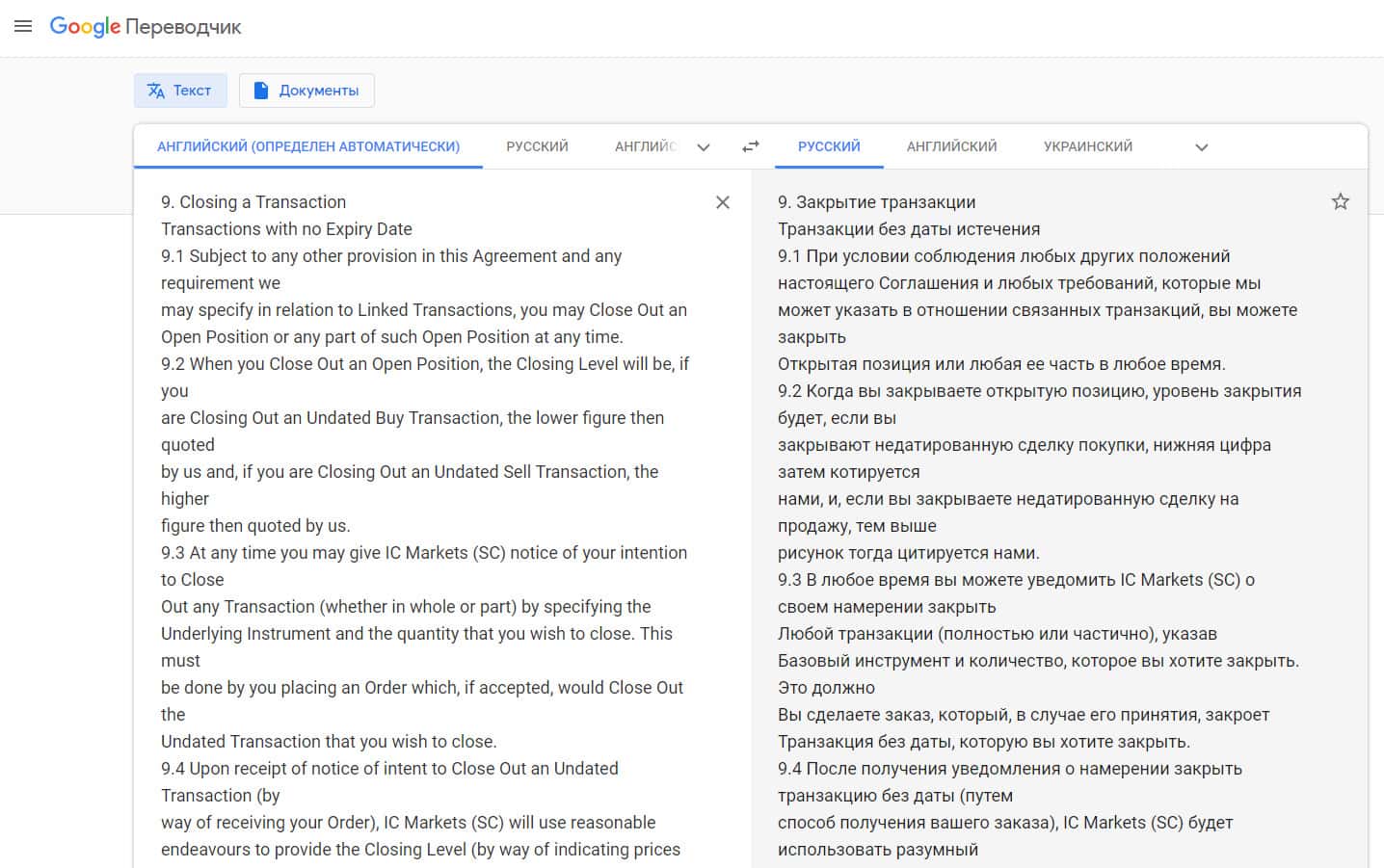This screenshot has height=868, width=1384.
Task: Click the translation line starting "9.1 При условии соблюдения"
Action: 1004,256
